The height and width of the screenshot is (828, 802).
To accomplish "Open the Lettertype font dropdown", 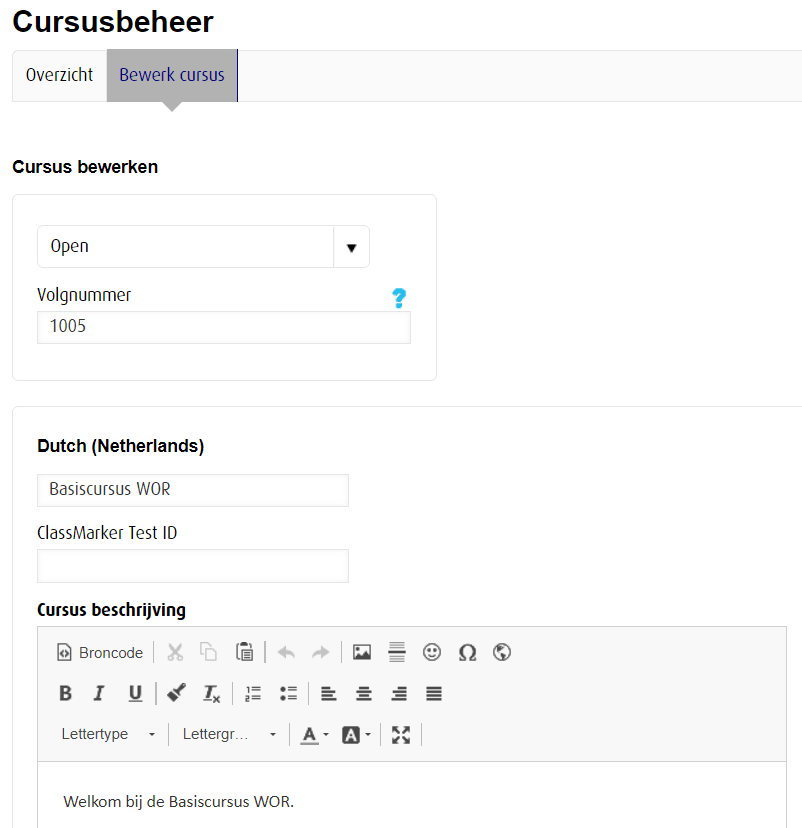I will [108, 735].
